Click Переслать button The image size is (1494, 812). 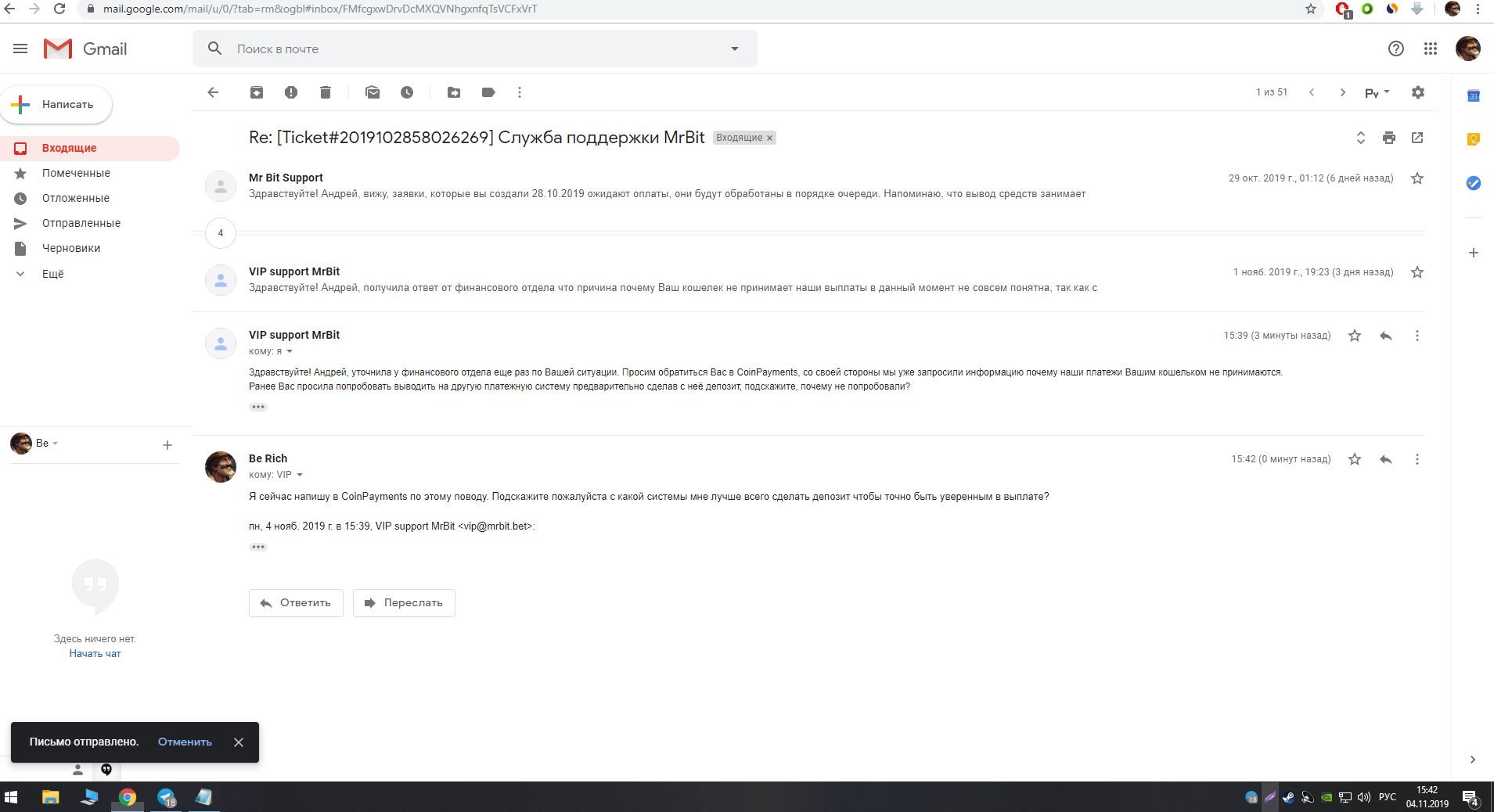click(404, 603)
